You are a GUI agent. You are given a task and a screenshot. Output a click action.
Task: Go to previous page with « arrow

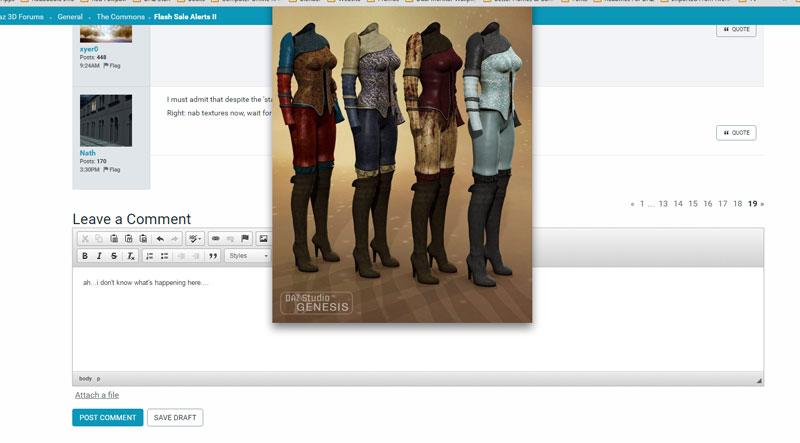[x=632, y=204]
